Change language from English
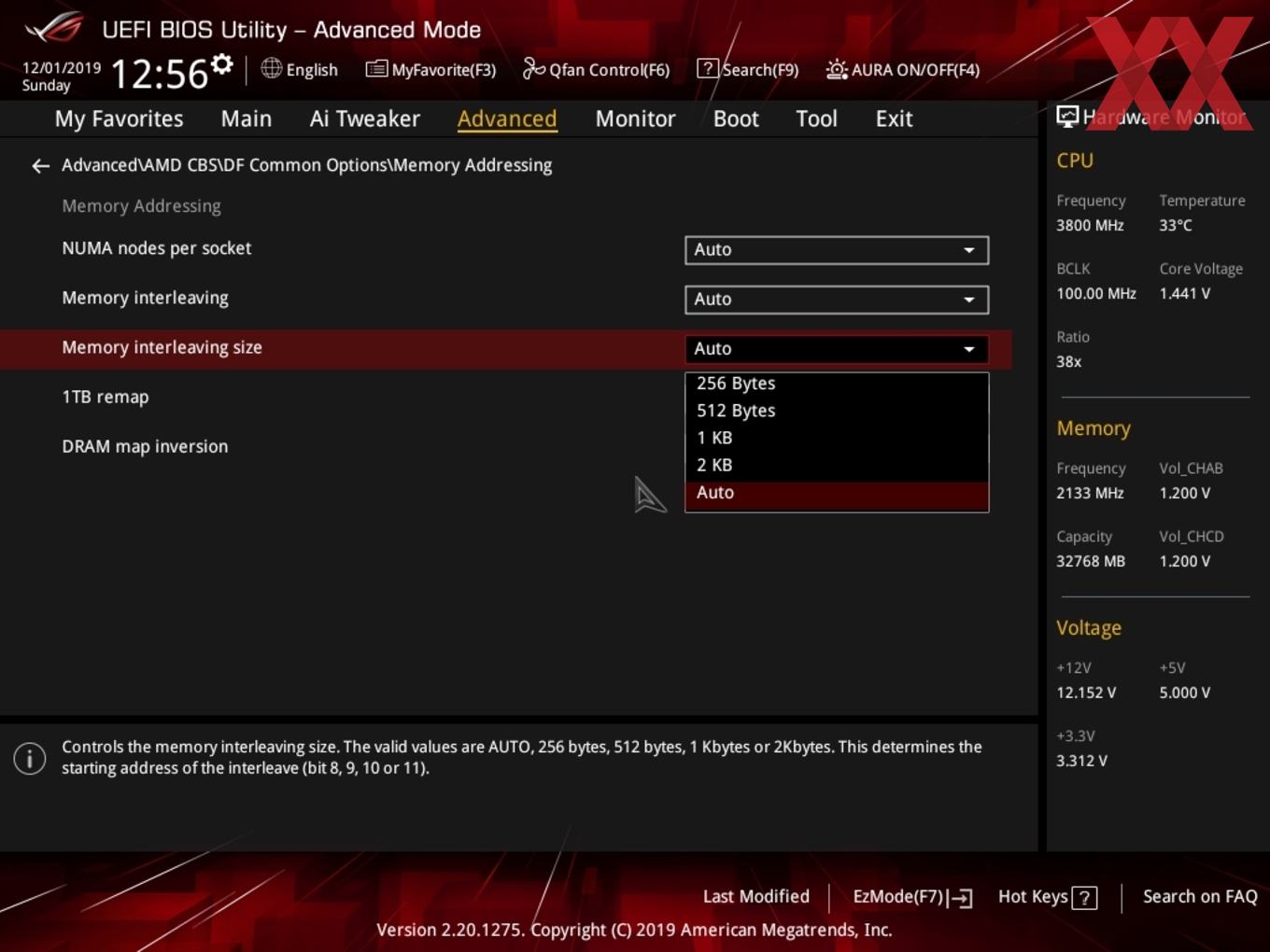Viewport: 1270px width, 952px height. (312, 70)
